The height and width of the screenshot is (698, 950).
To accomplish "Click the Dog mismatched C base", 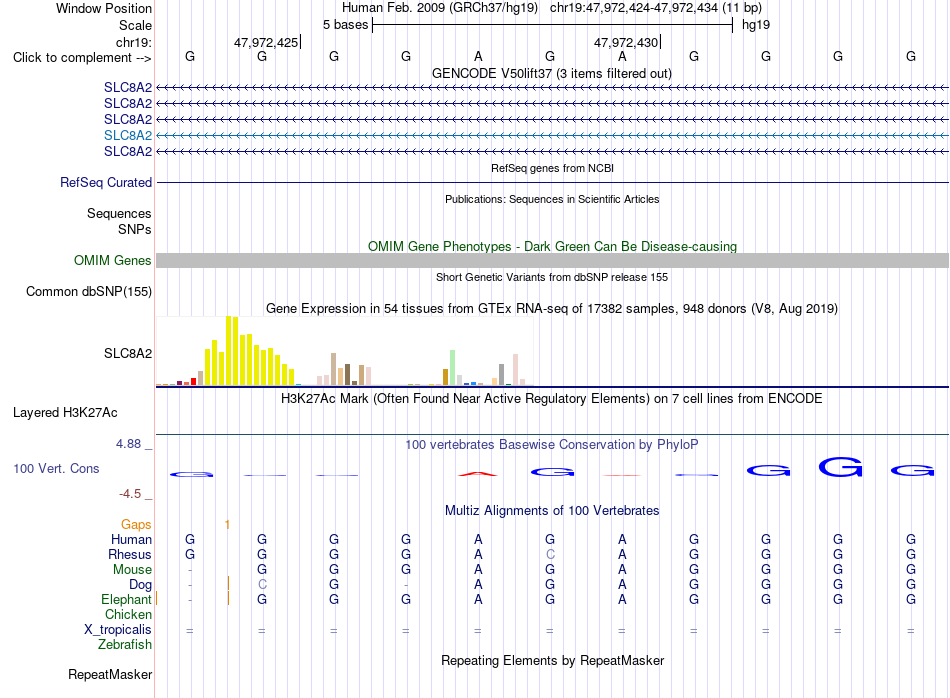I will click(x=262, y=584).
